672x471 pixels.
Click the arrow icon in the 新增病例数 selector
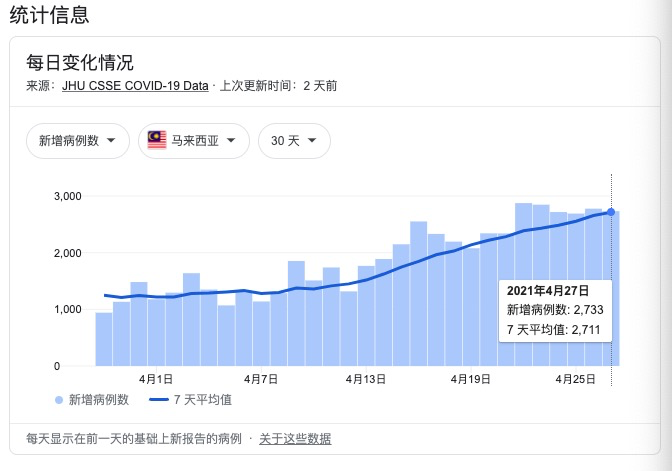[111, 141]
